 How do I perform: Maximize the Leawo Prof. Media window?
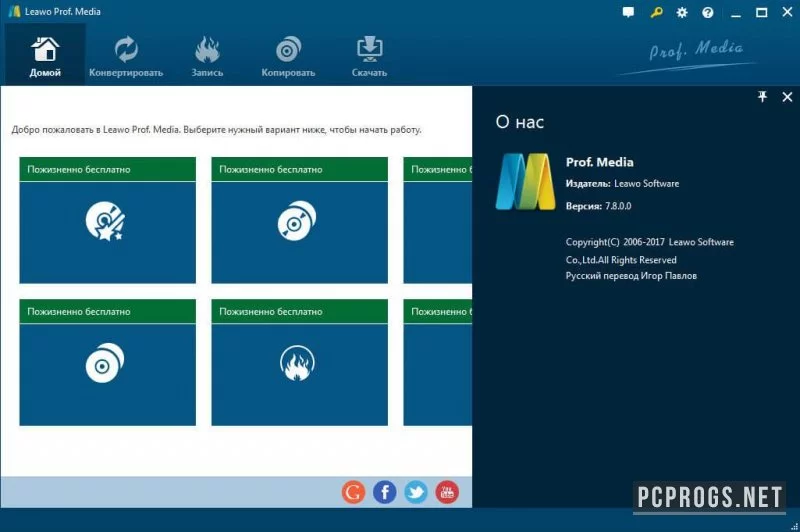tap(761, 12)
